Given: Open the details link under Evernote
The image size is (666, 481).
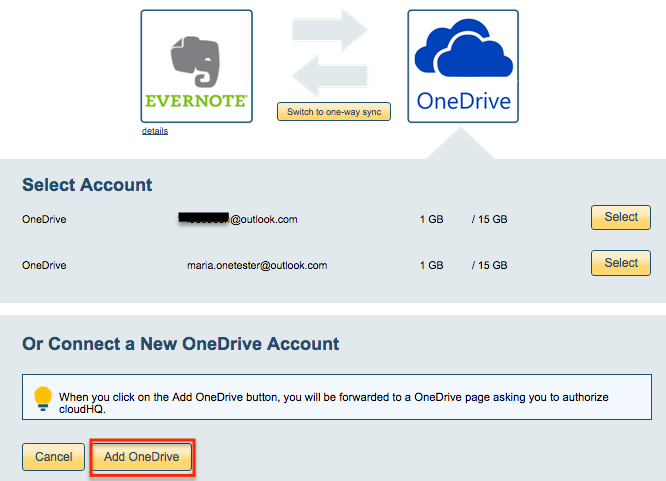Looking at the screenshot, I should (x=155, y=131).
